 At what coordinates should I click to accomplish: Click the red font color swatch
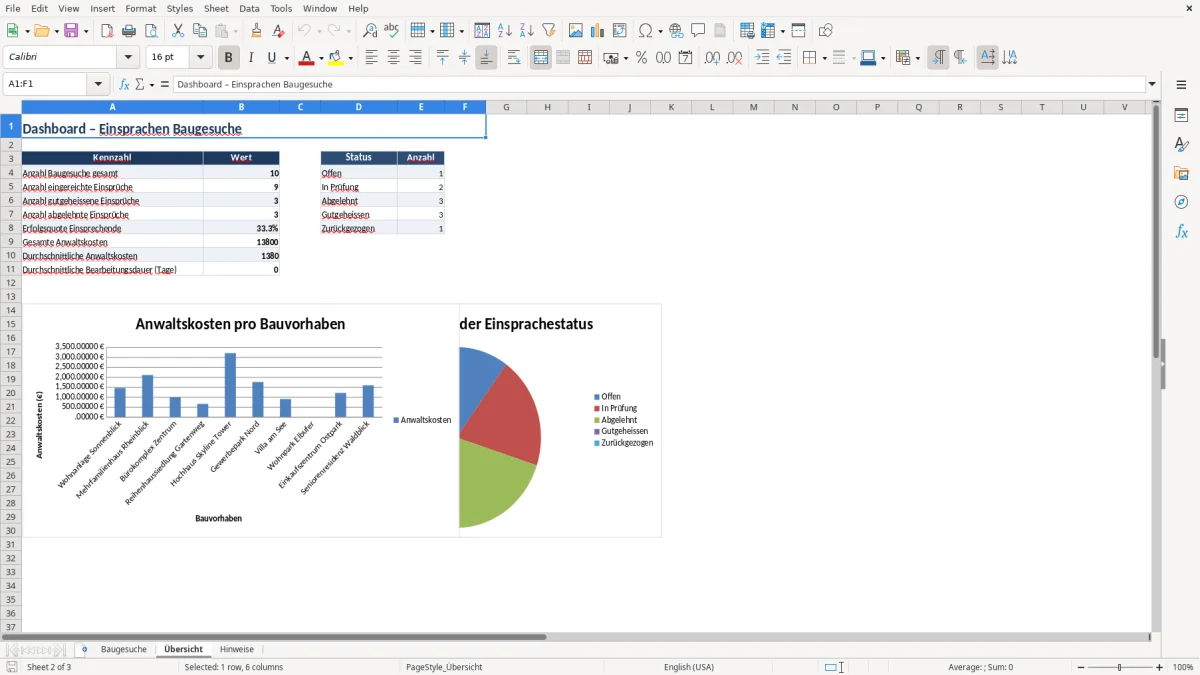point(306,58)
